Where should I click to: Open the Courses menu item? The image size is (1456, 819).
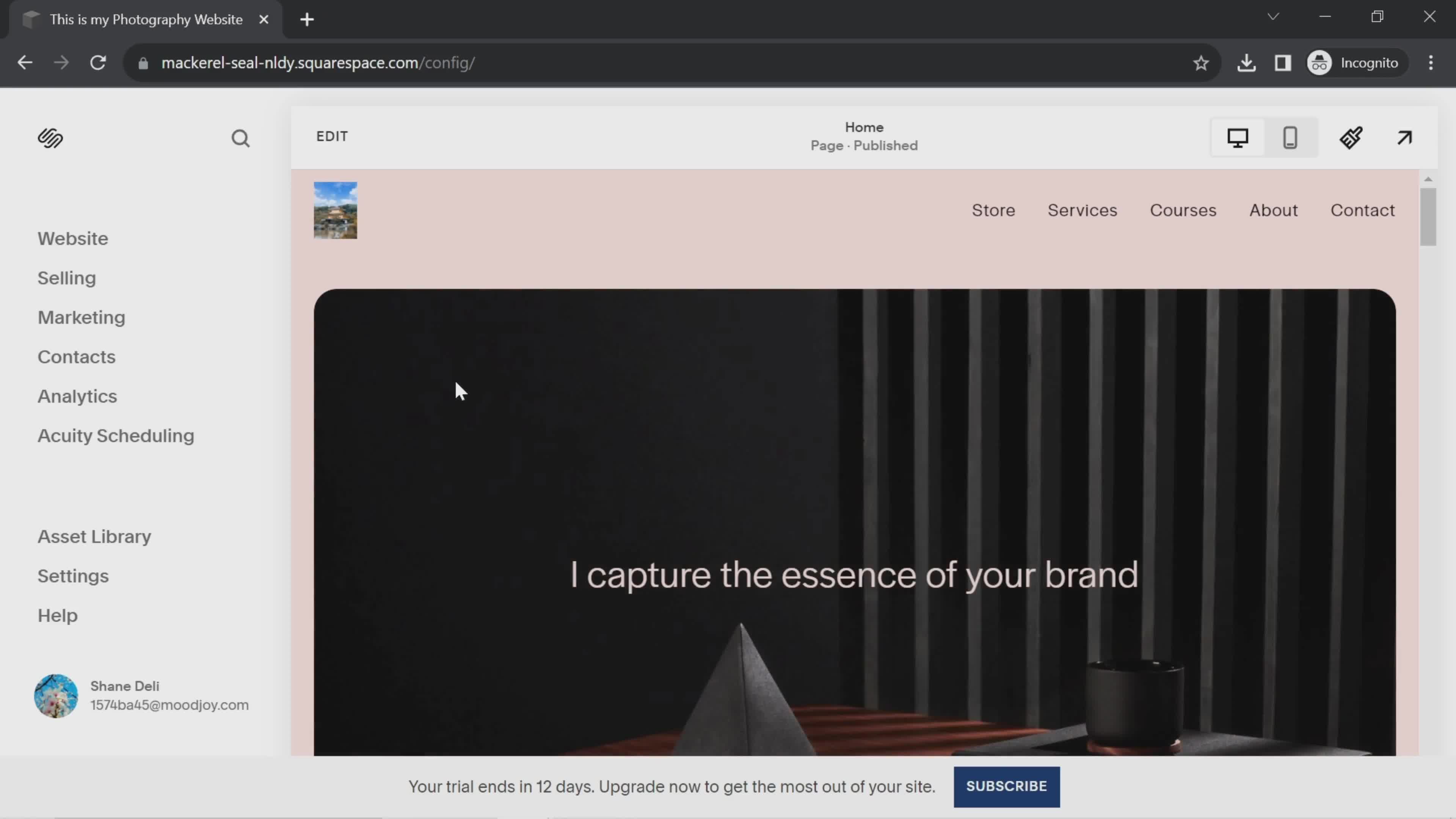click(x=1183, y=210)
